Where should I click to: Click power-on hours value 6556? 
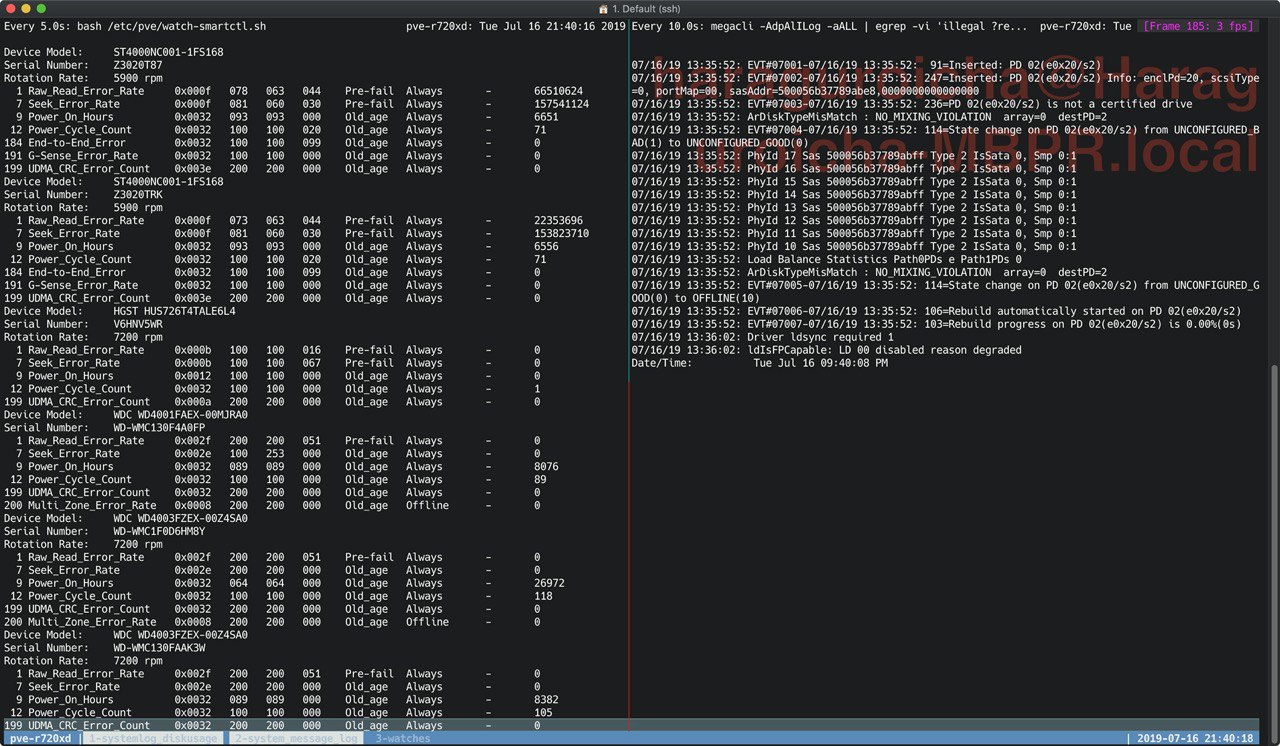tap(546, 247)
